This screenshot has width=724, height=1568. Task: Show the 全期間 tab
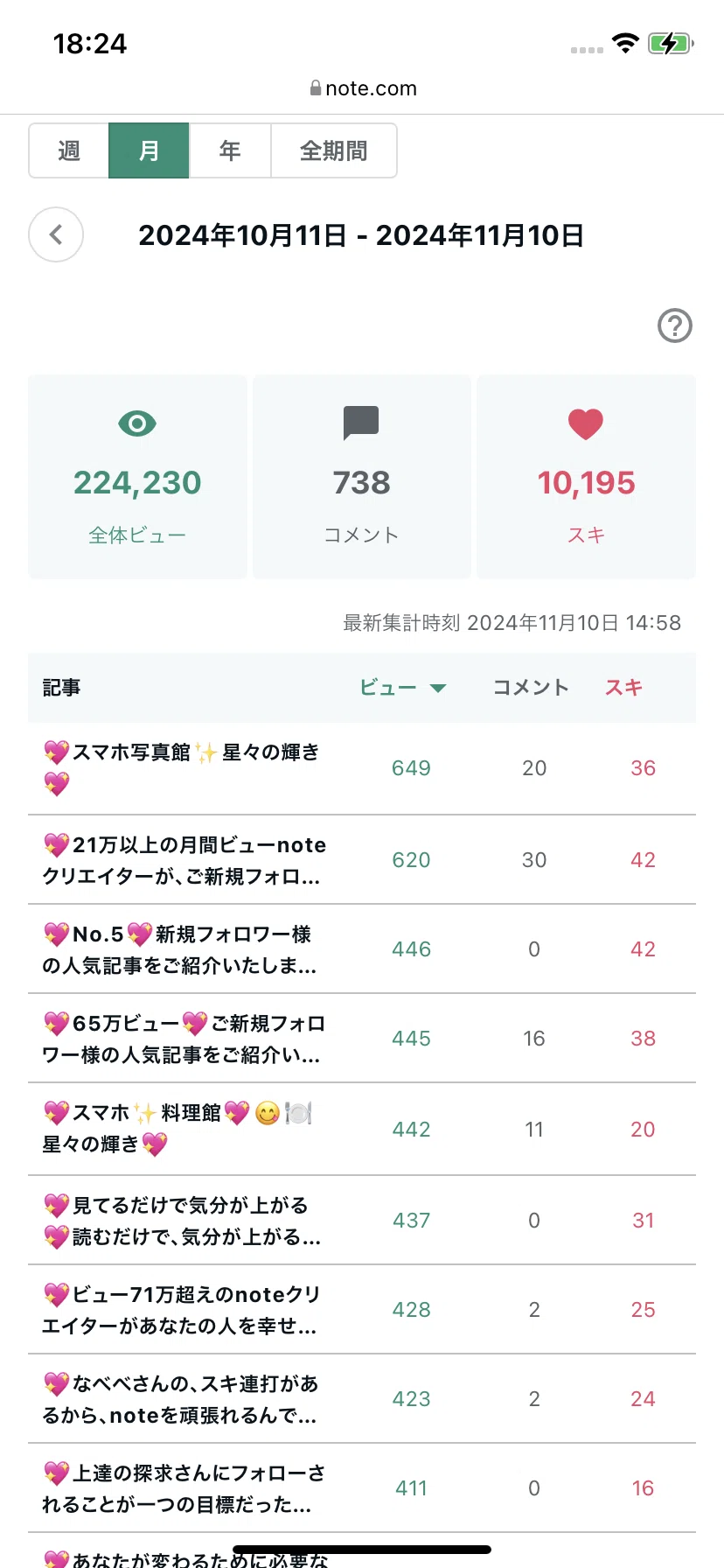click(x=334, y=150)
